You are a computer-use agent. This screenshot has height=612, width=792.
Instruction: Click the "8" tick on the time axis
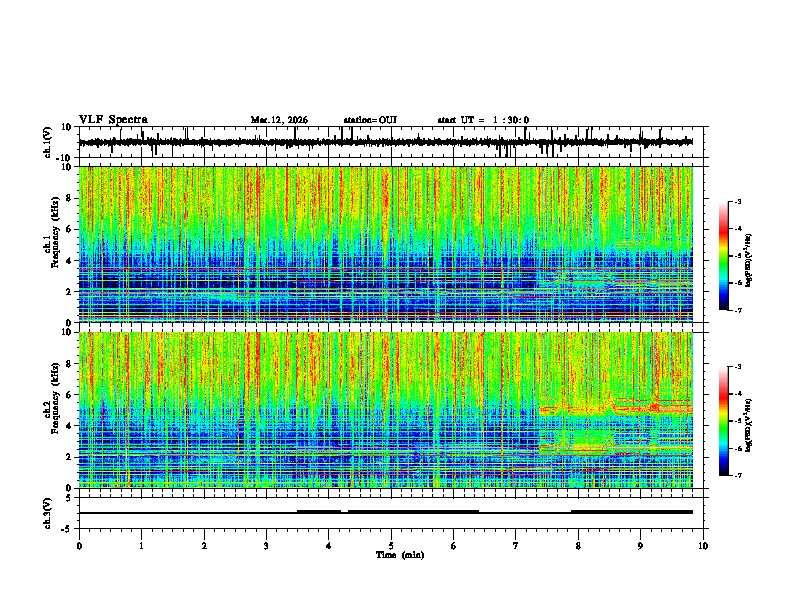click(578, 546)
